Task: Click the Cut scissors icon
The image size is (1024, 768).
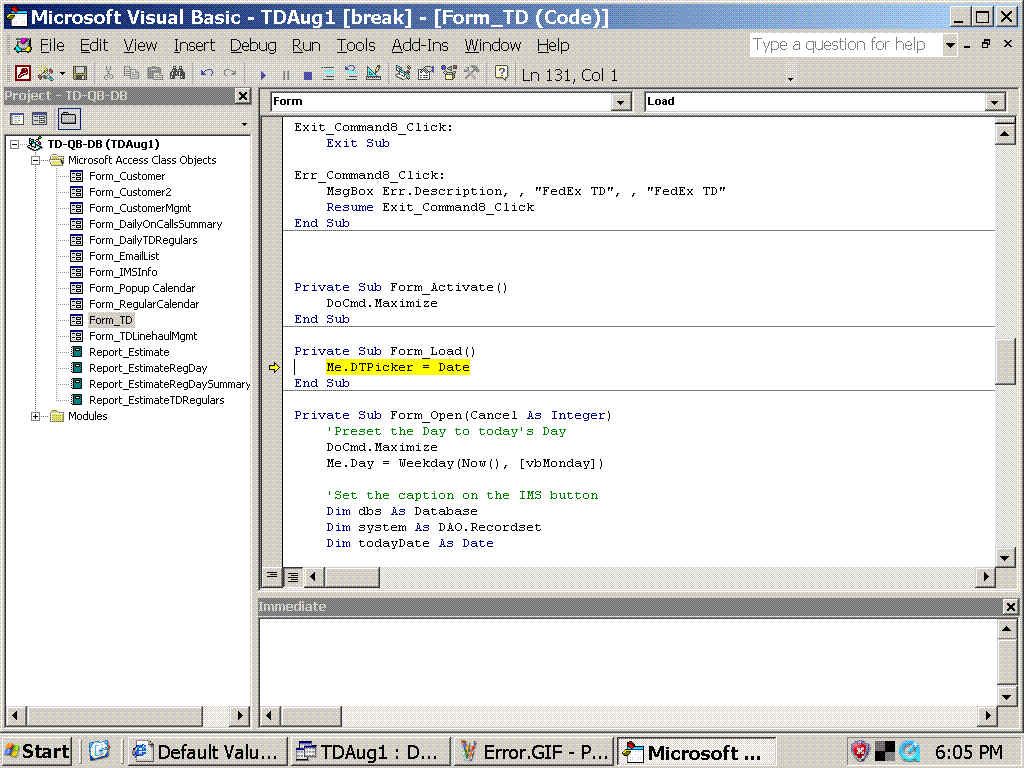Action: tap(108, 73)
